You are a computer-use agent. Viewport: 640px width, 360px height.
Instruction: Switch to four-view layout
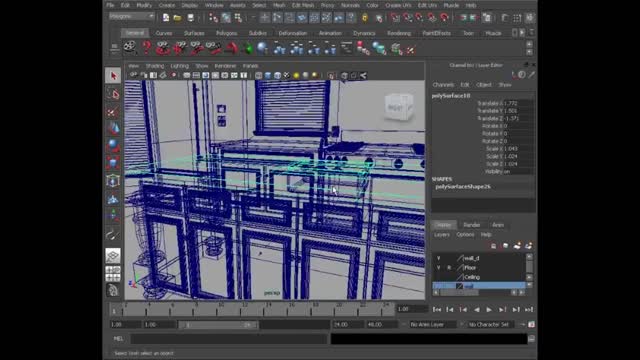point(113,273)
